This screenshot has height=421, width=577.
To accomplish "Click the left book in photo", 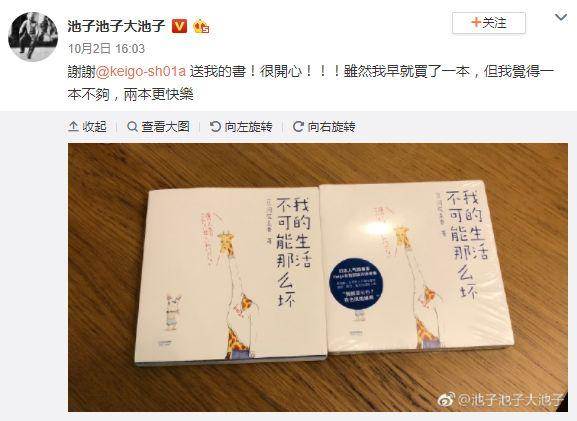I will coord(230,274).
